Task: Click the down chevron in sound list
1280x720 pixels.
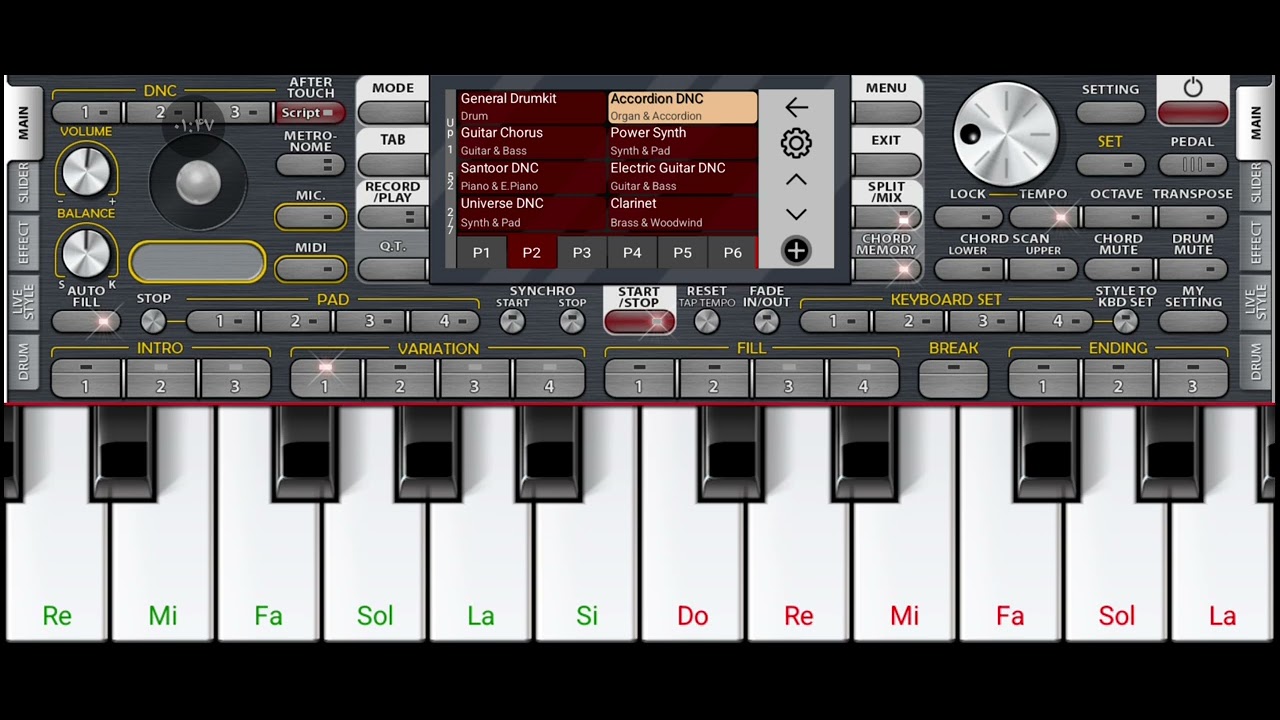Action: [796, 214]
